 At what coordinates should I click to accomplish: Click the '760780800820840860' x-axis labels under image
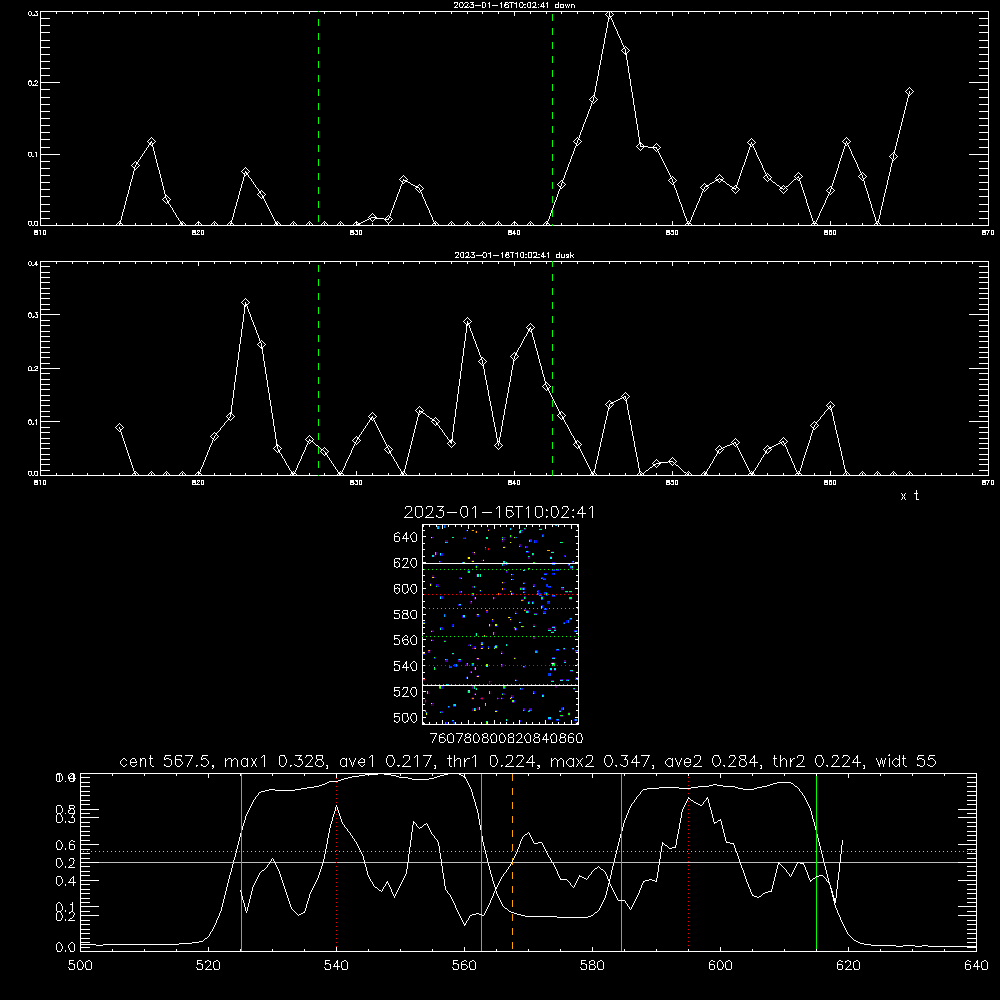[506, 738]
